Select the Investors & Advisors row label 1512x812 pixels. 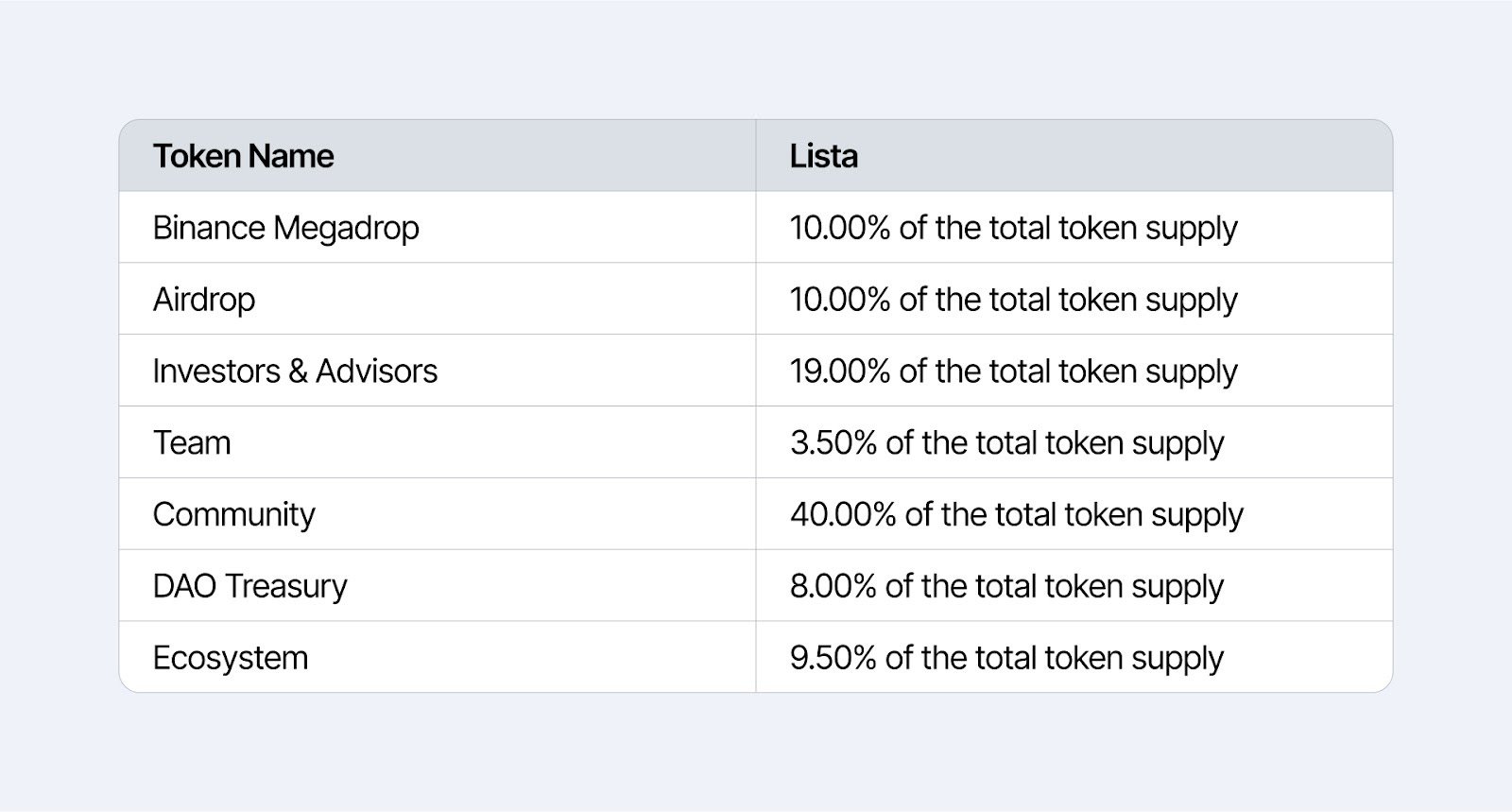[x=295, y=371]
